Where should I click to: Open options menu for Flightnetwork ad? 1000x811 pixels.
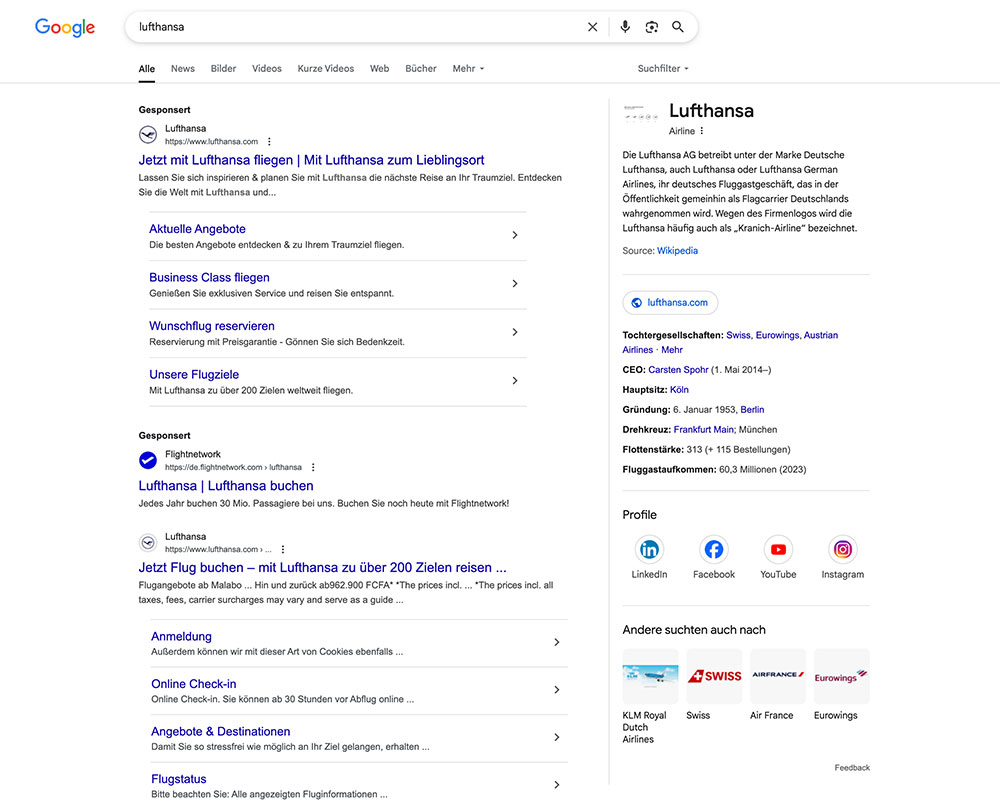313,467
